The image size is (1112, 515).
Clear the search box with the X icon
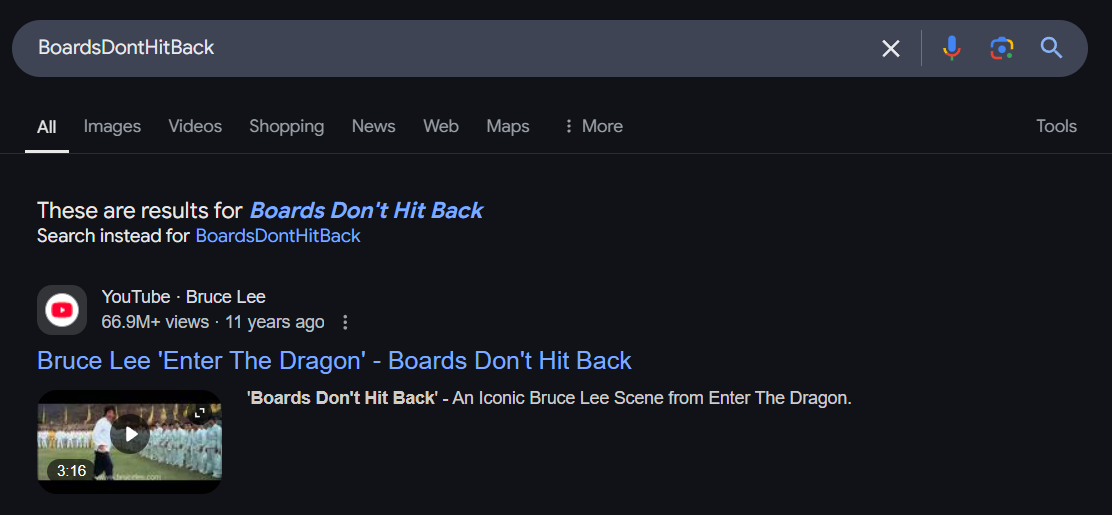[890, 48]
